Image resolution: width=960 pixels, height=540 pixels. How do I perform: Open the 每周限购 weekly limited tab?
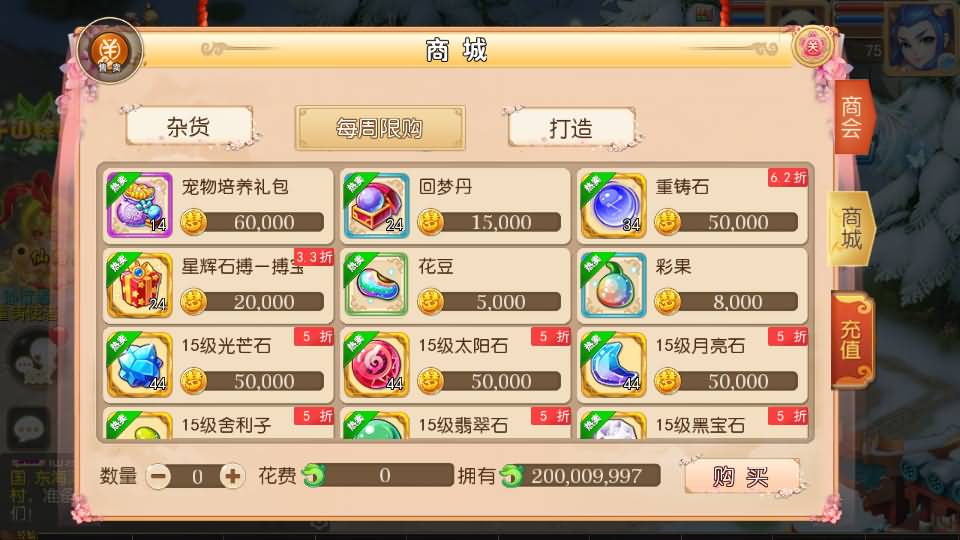coord(380,128)
